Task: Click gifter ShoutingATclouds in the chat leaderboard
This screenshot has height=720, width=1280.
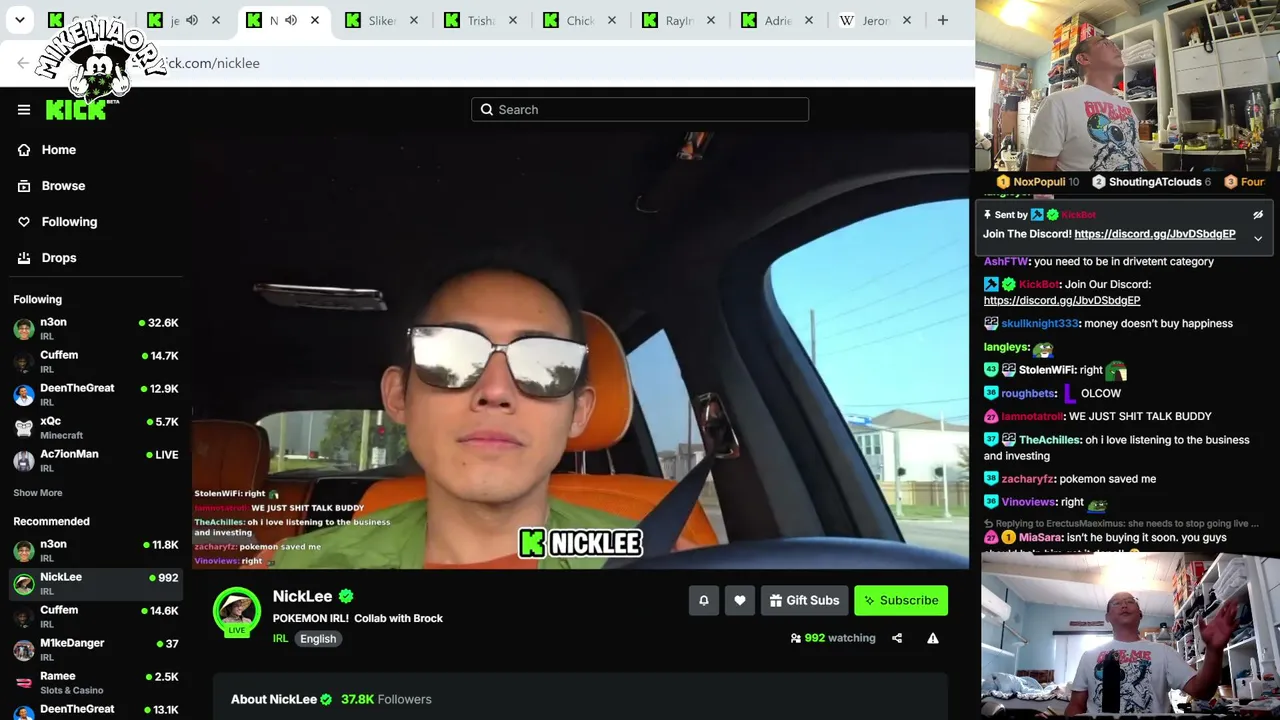Action: [1151, 182]
